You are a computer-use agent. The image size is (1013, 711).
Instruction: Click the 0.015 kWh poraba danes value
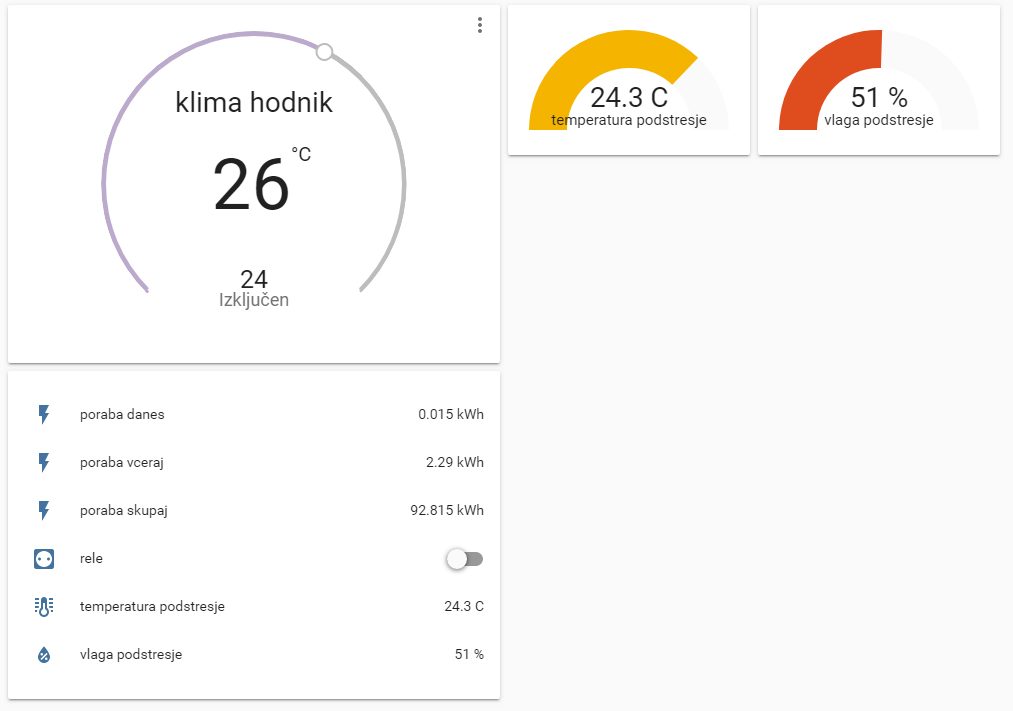[x=450, y=414]
